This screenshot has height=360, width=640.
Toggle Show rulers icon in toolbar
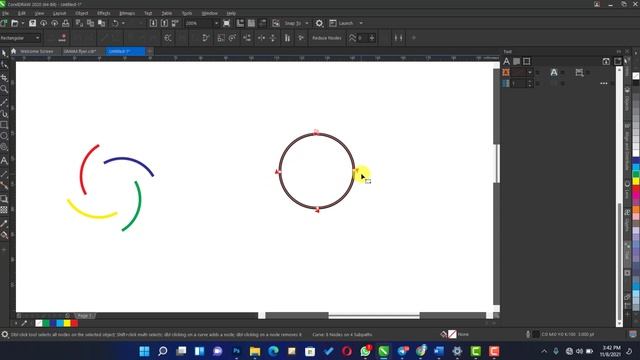point(240,23)
